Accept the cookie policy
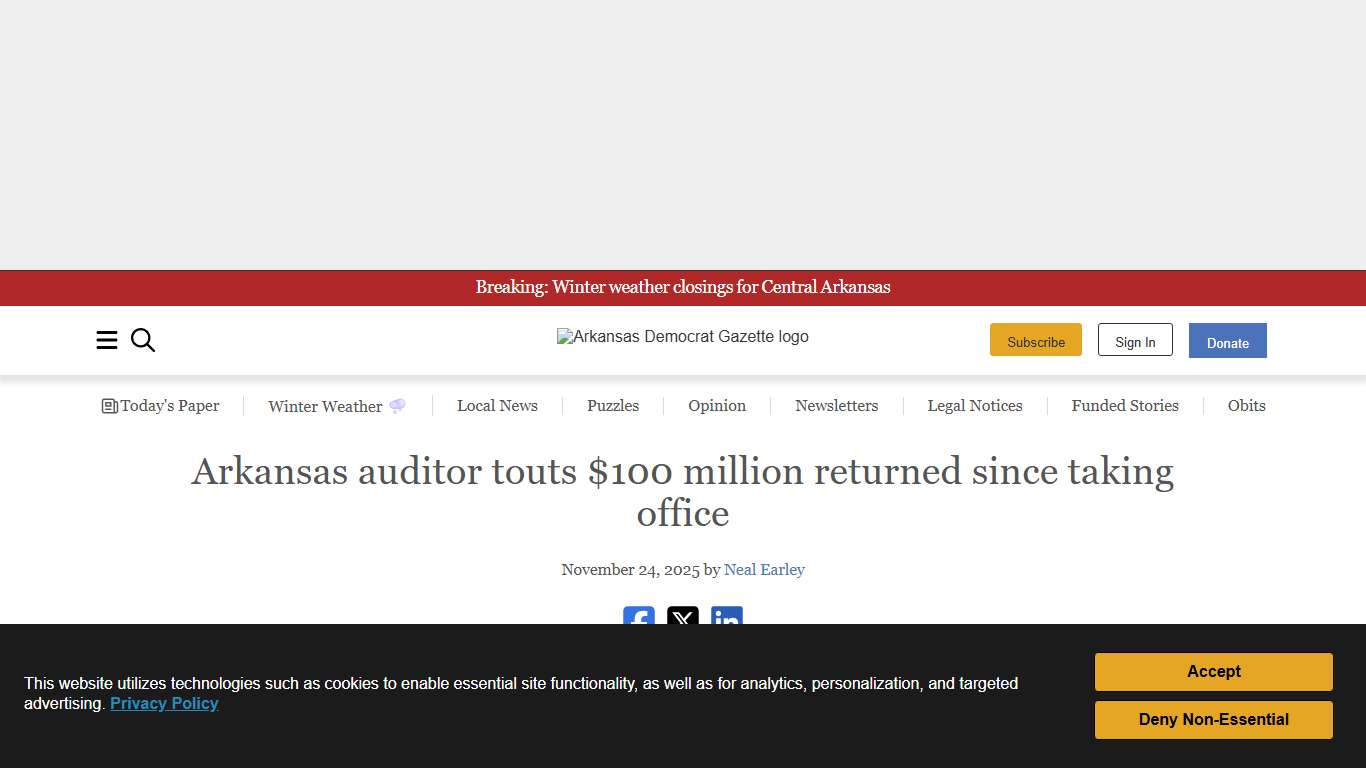The height and width of the screenshot is (768, 1366). [x=1213, y=671]
